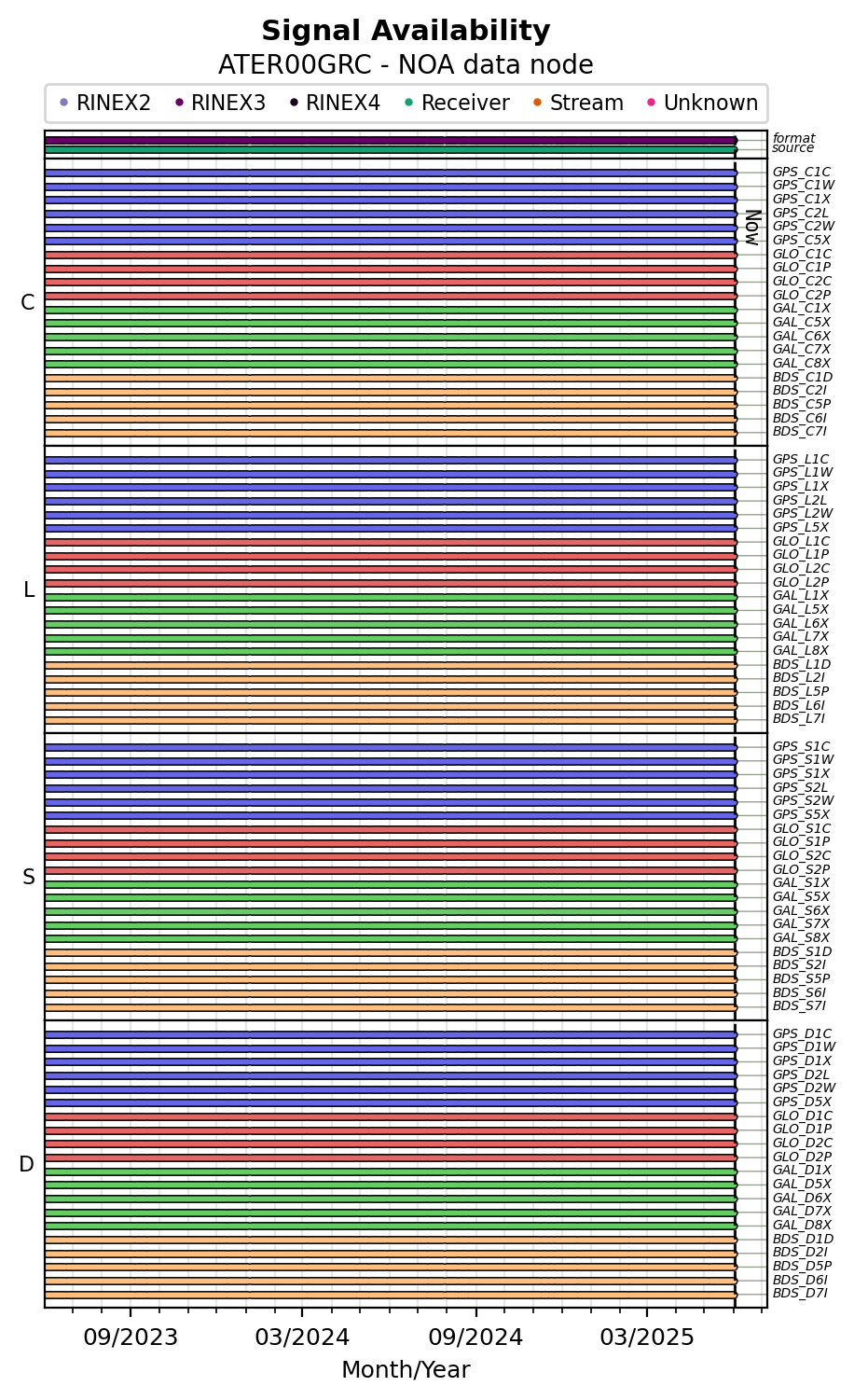Click the BDS_C7I label
854x1400 pixels.
tap(800, 431)
